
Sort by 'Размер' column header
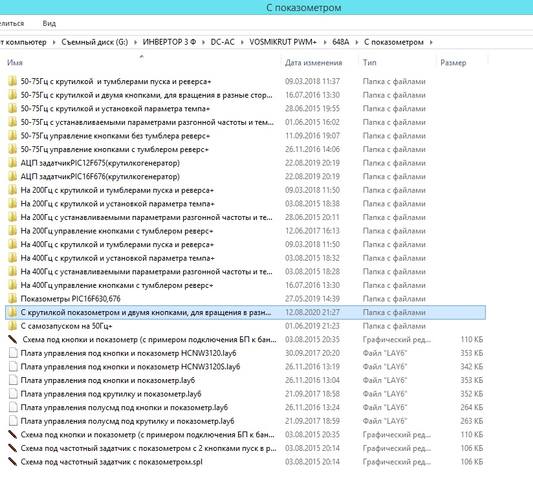[x=453, y=63]
